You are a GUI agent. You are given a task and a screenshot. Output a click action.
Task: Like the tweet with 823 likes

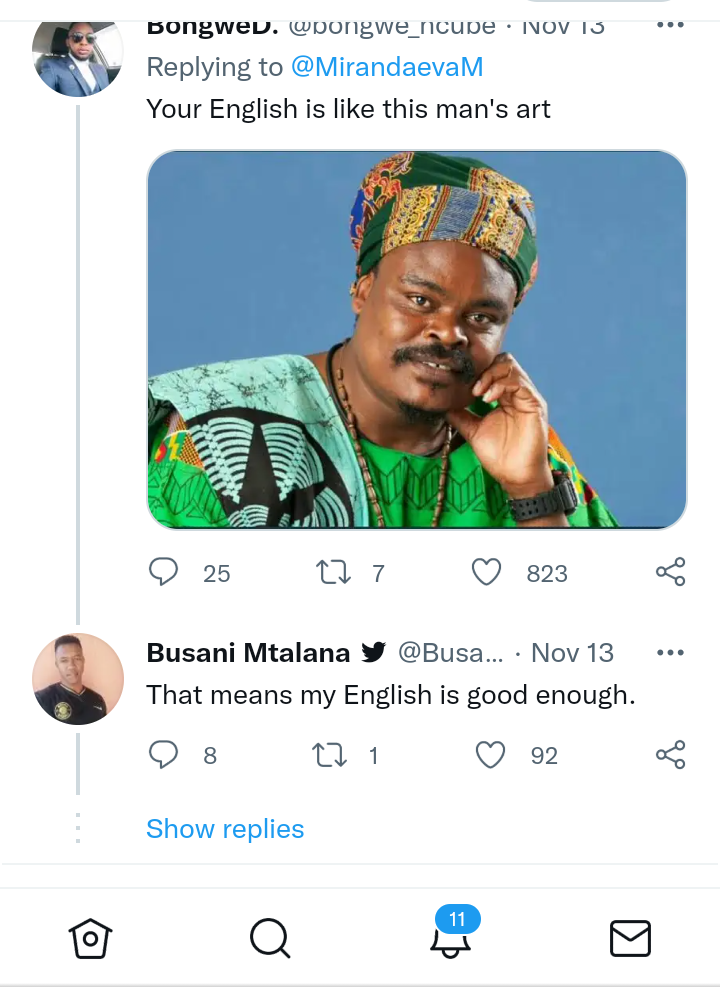tap(486, 572)
